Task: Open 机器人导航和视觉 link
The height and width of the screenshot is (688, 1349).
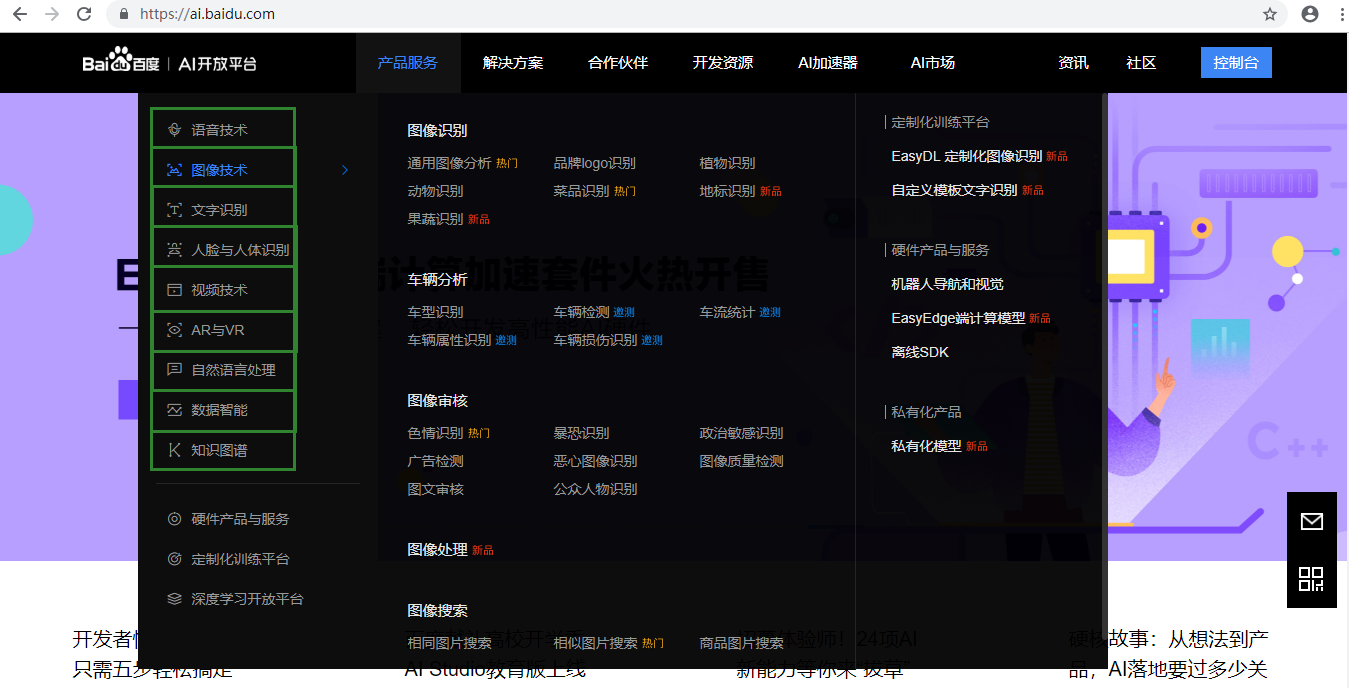Action: [947, 284]
